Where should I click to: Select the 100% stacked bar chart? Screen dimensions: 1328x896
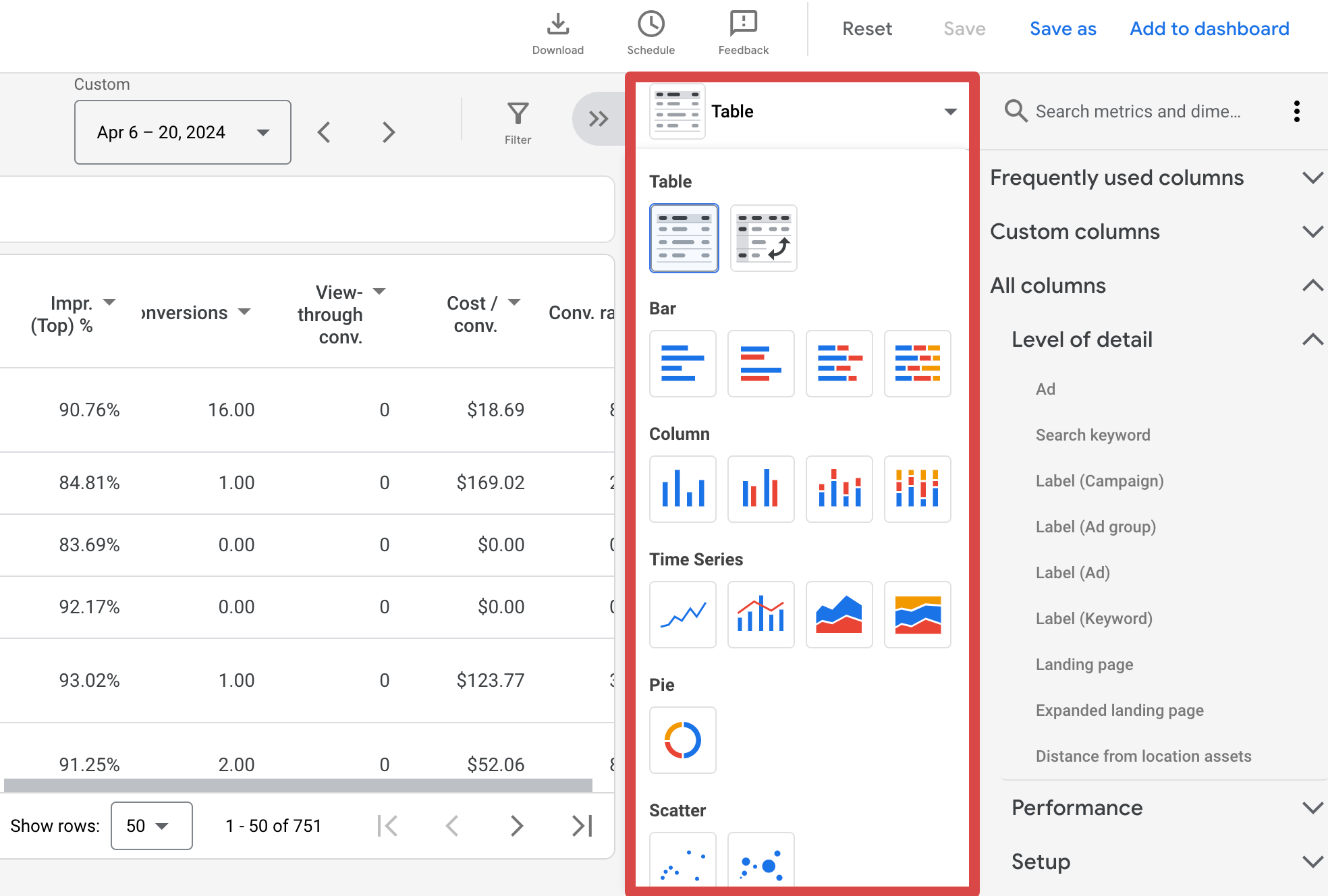click(x=917, y=364)
